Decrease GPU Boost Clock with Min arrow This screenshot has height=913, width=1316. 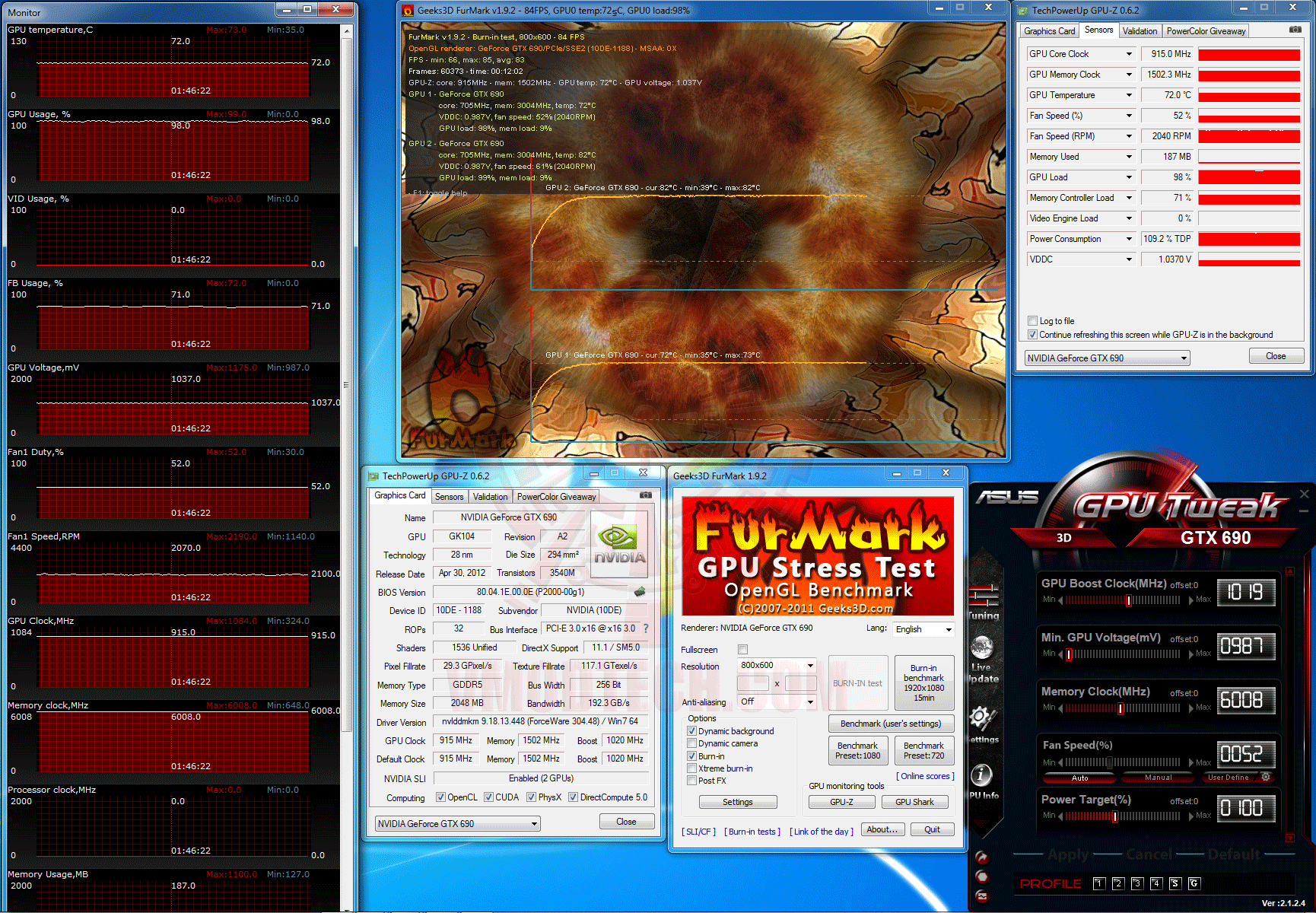click(1061, 600)
